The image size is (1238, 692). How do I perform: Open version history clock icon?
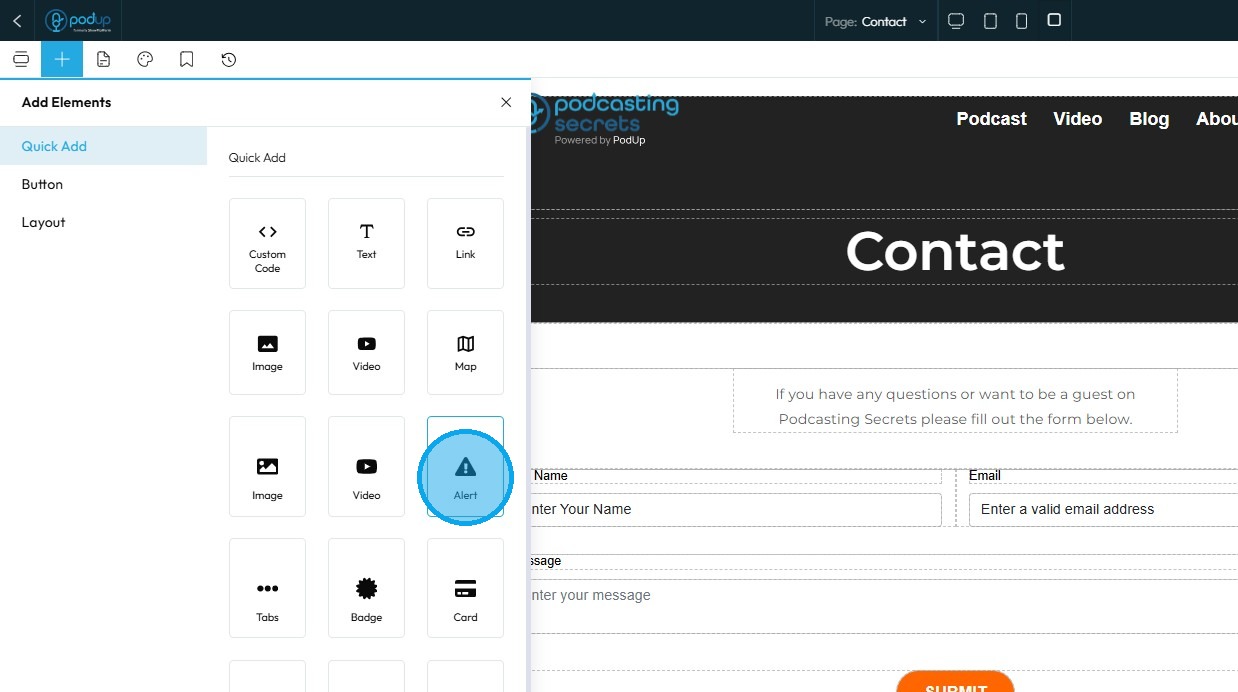tap(229, 60)
